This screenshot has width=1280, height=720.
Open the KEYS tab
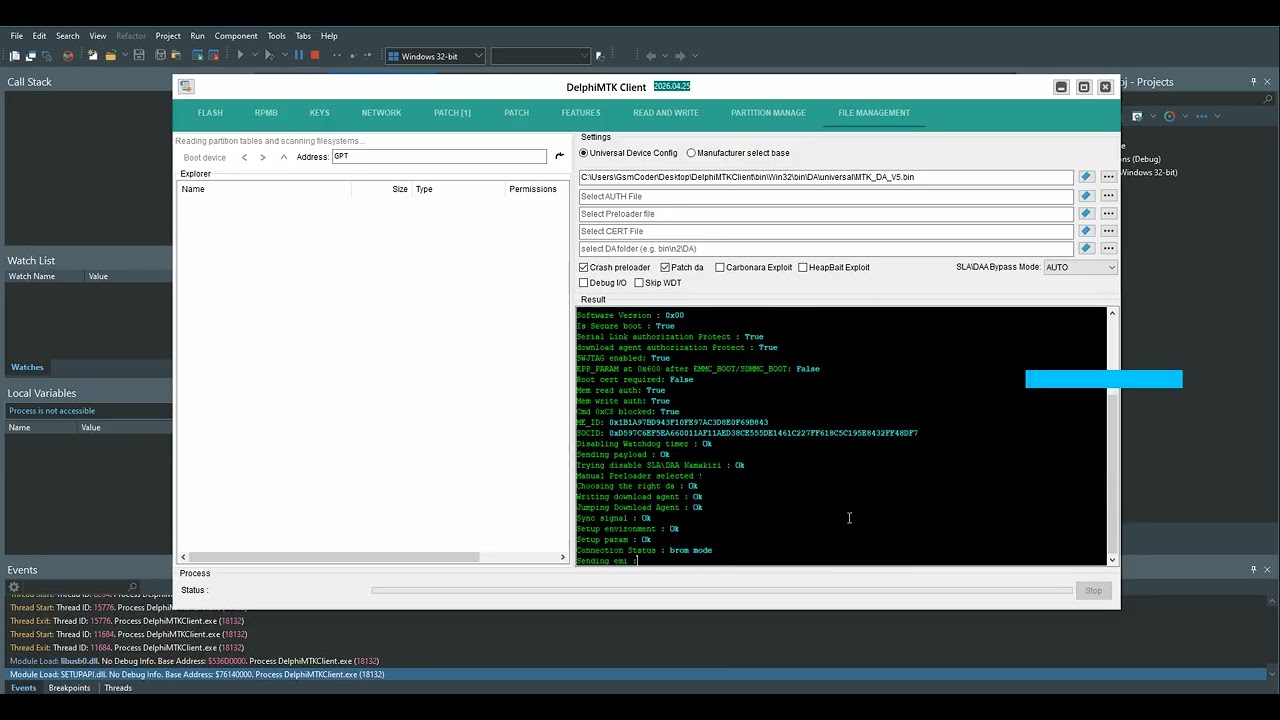point(319,113)
